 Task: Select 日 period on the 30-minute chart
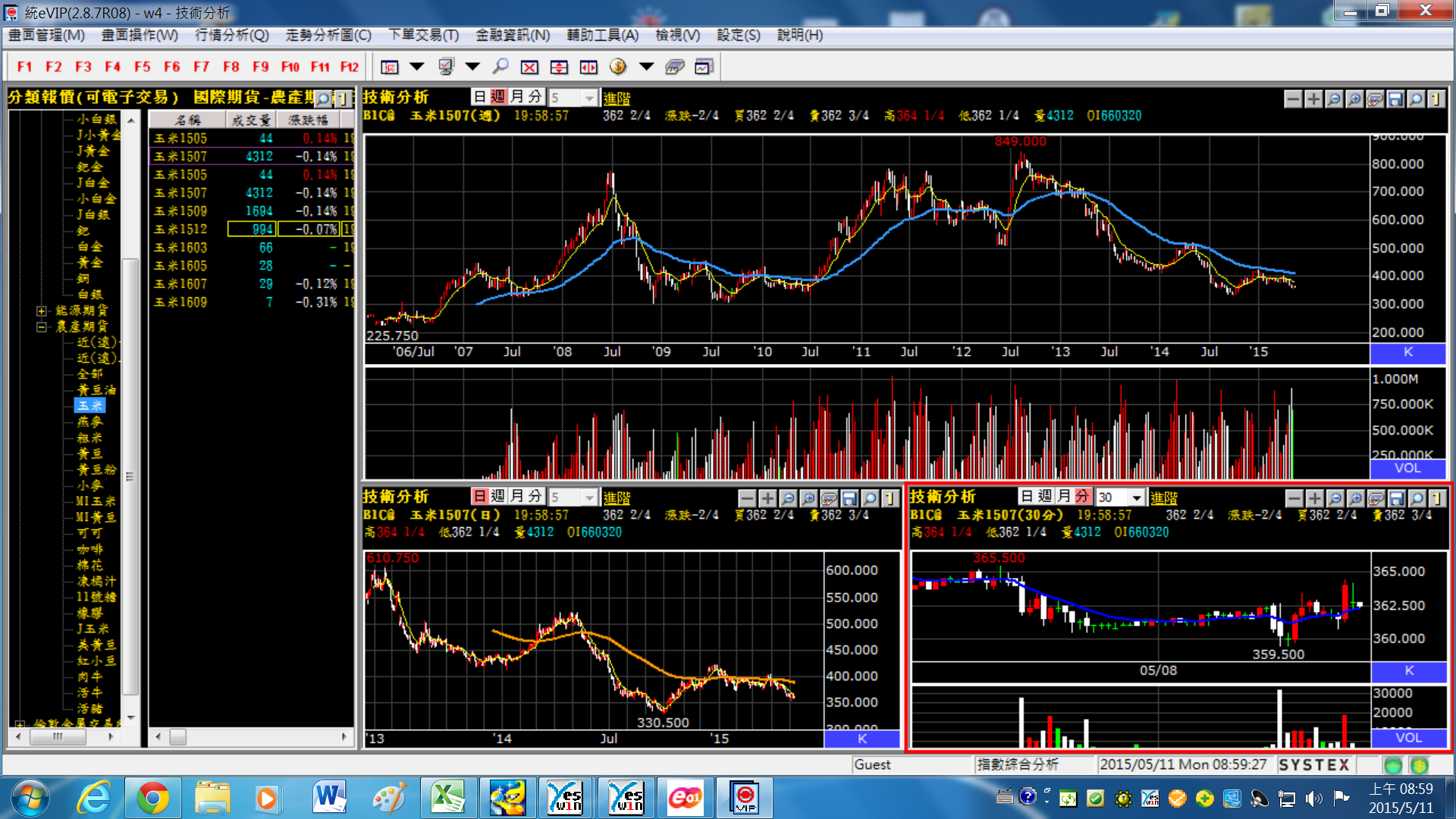coord(1027,496)
